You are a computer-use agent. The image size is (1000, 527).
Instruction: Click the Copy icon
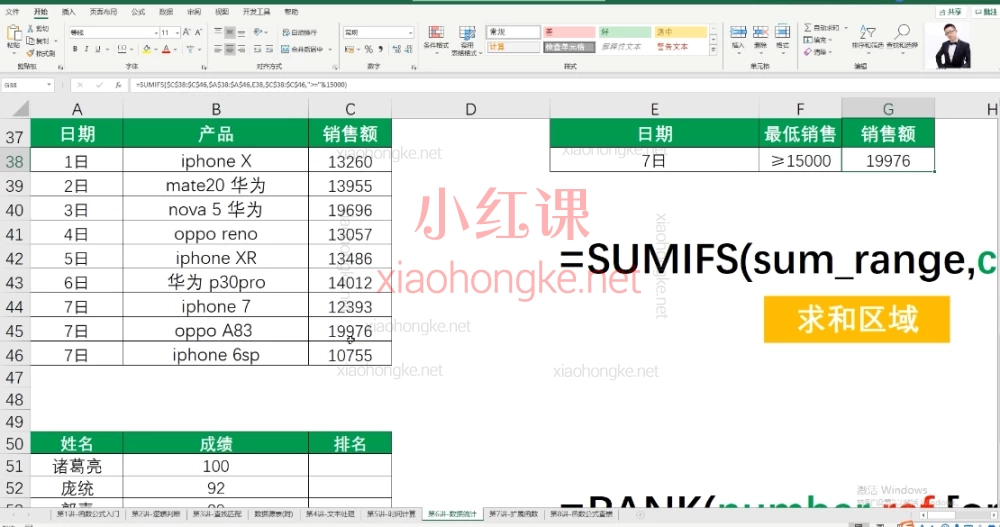[31, 41]
